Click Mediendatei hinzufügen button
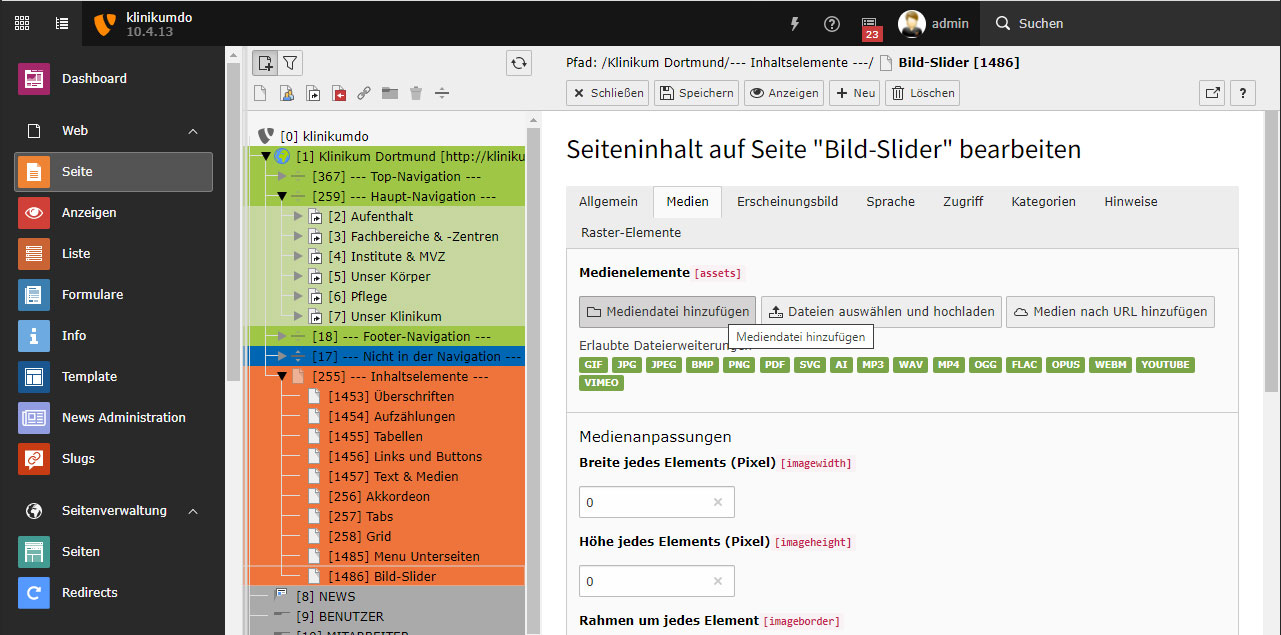 click(x=667, y=311)
